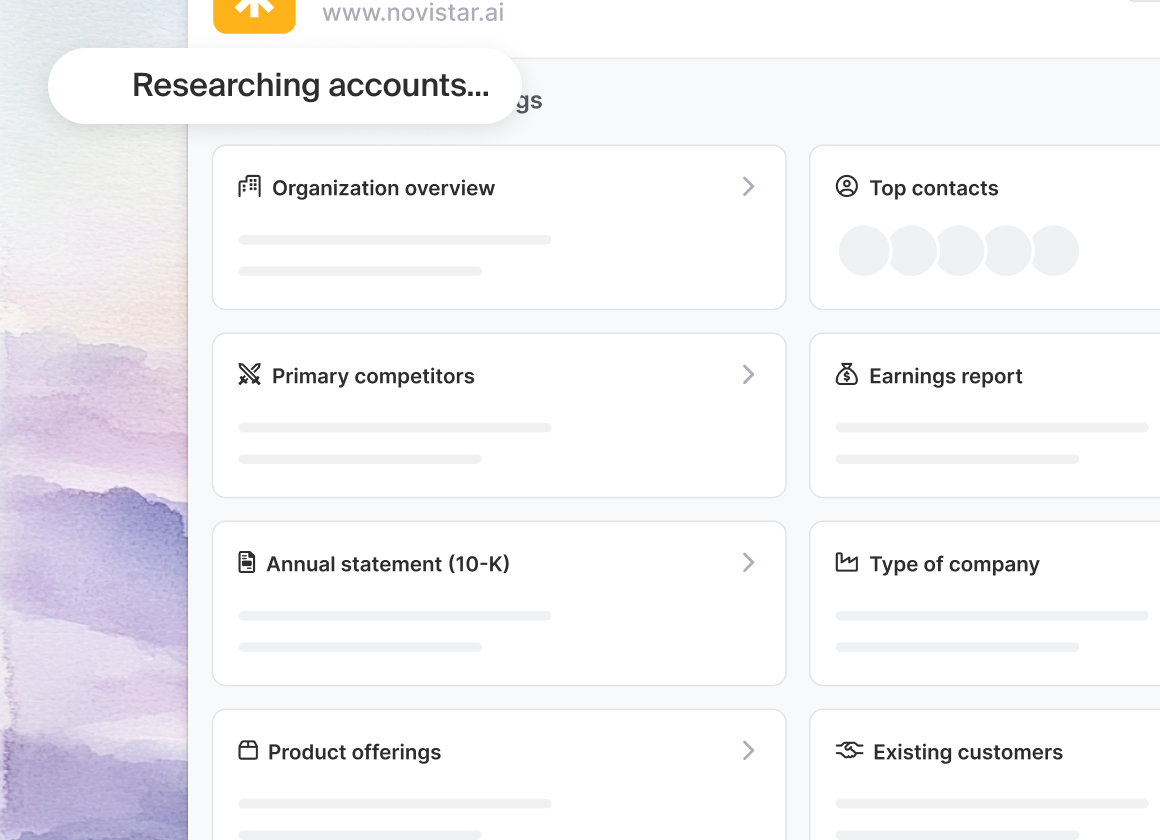Expand the Product offerings card
This screenshot has height=840, width=1160.
[x=748, y=750]
